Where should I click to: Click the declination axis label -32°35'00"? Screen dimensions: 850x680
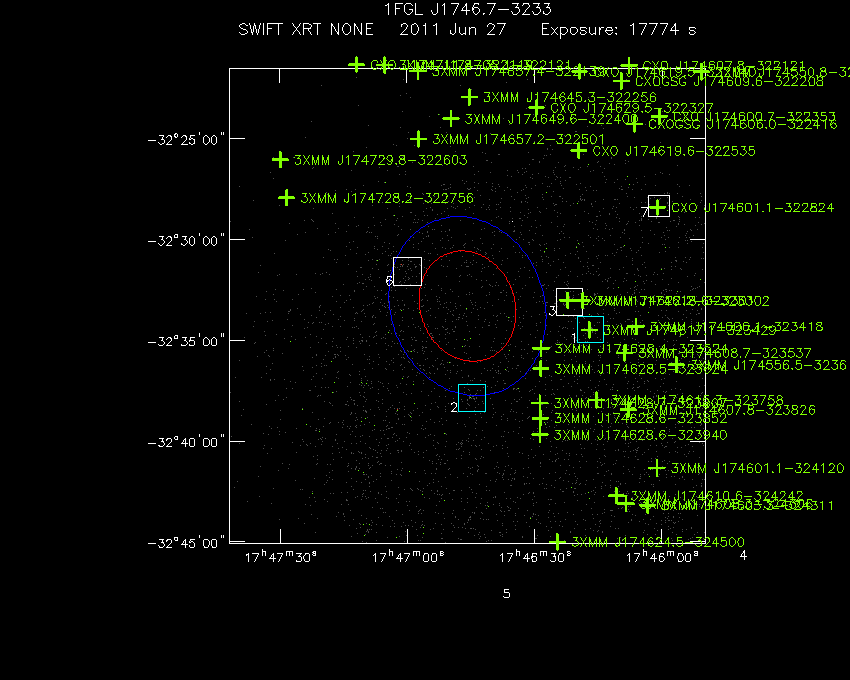[x=186, y=342]
